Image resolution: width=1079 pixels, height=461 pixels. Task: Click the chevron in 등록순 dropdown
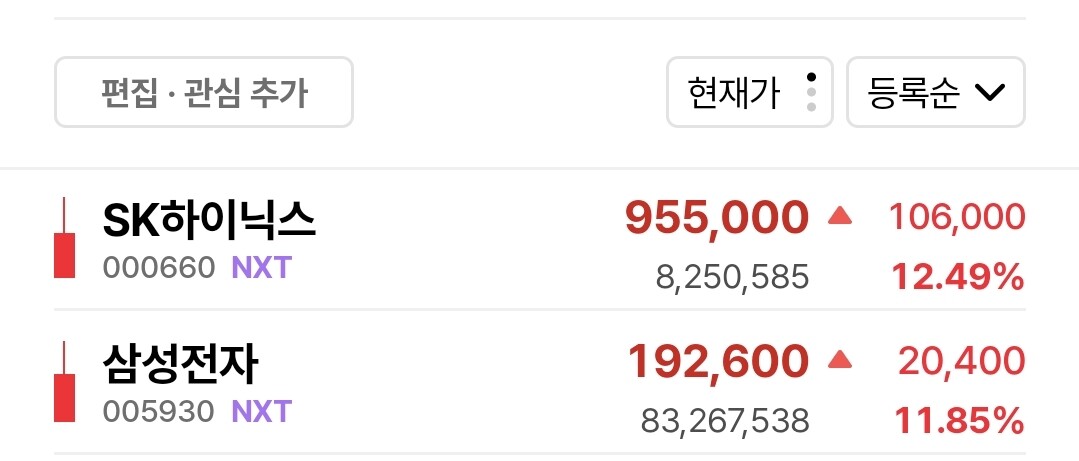tap(989, 93)
